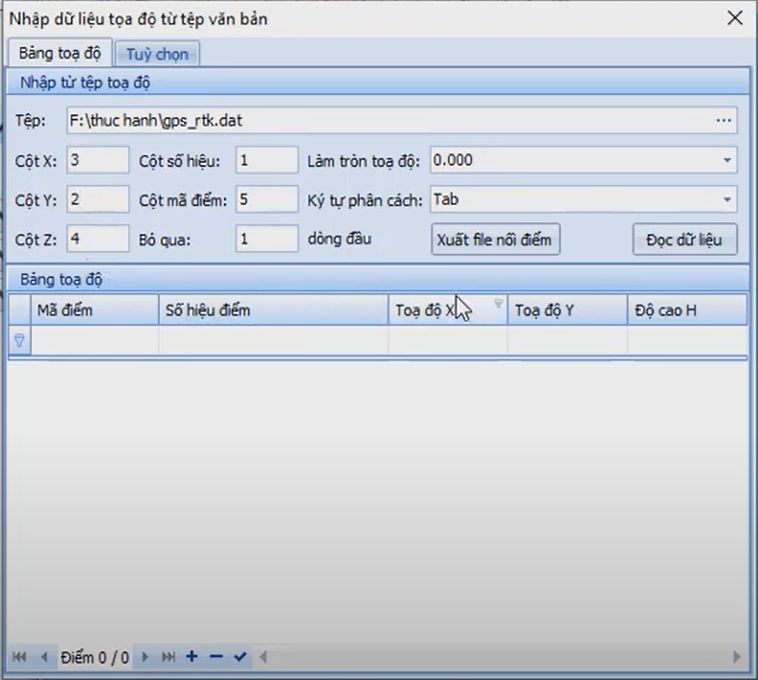Go to first record in navigator
The width and height of the screenshot is (758, 680).
pyautogui.click(x=19, y=657)
